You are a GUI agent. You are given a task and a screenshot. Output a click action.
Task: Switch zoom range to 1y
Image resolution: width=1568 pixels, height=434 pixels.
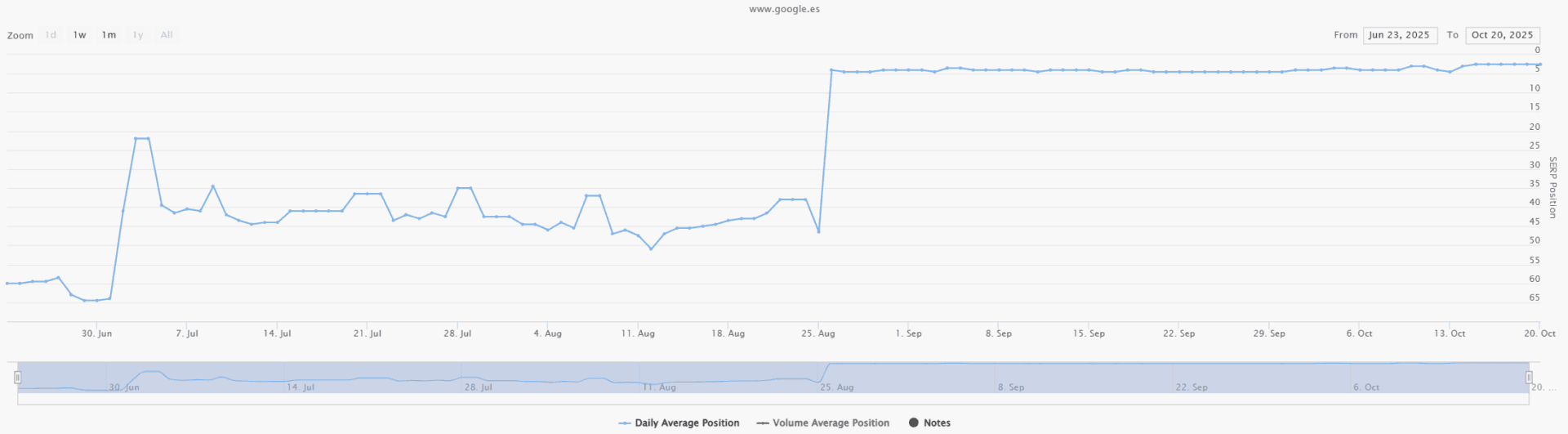click(138, 35)
